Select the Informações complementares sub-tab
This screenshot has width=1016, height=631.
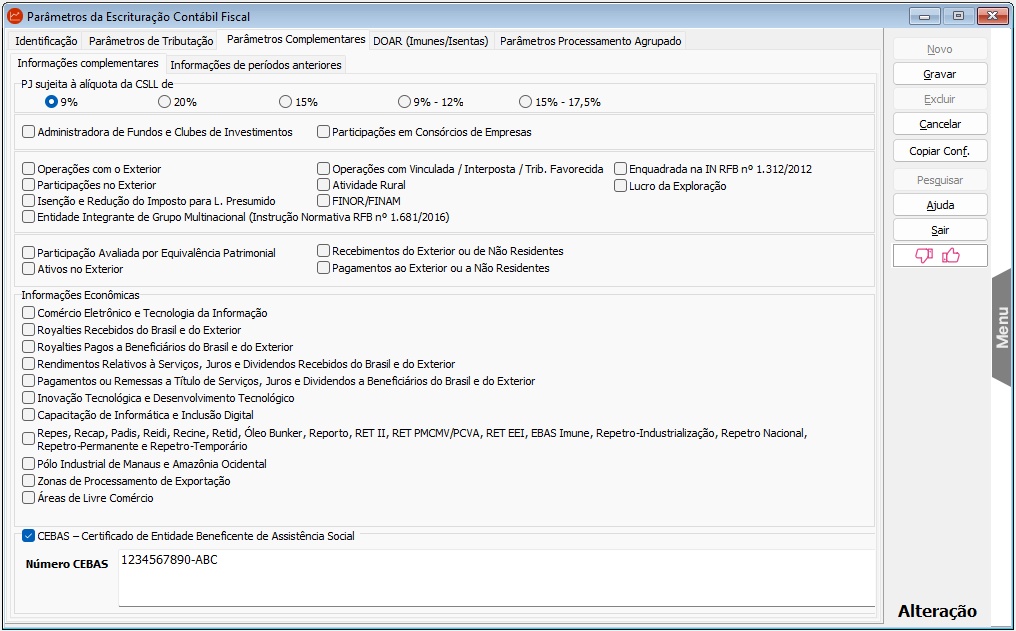88,63
